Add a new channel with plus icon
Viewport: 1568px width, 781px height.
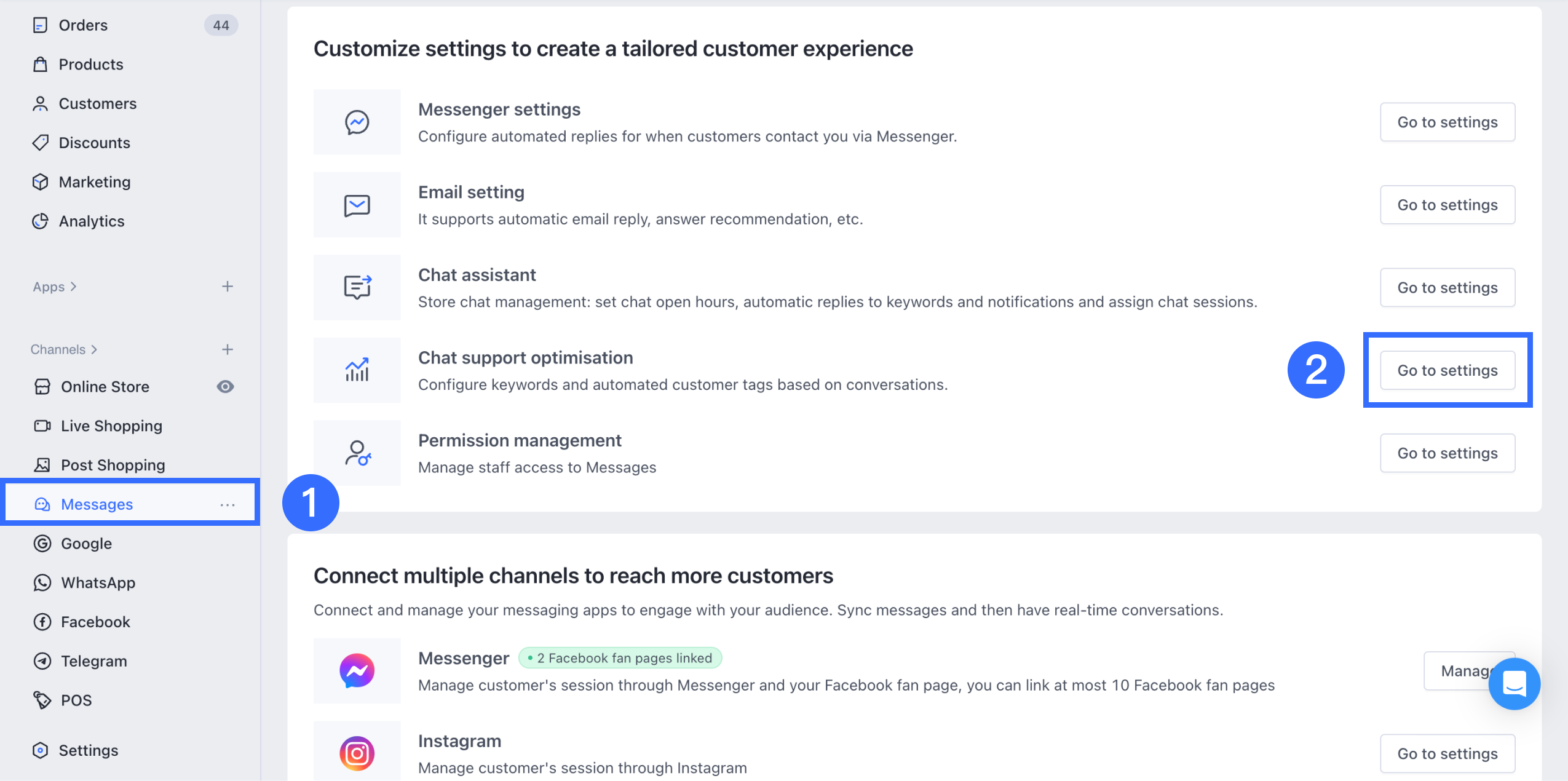pos(228,349)
